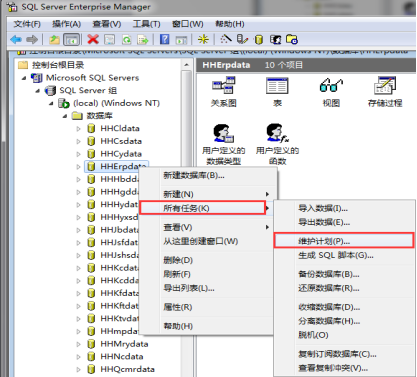The image size is (417, 377).
Task: Open the 视图 views glasses icon
Action: coord(331,92)
